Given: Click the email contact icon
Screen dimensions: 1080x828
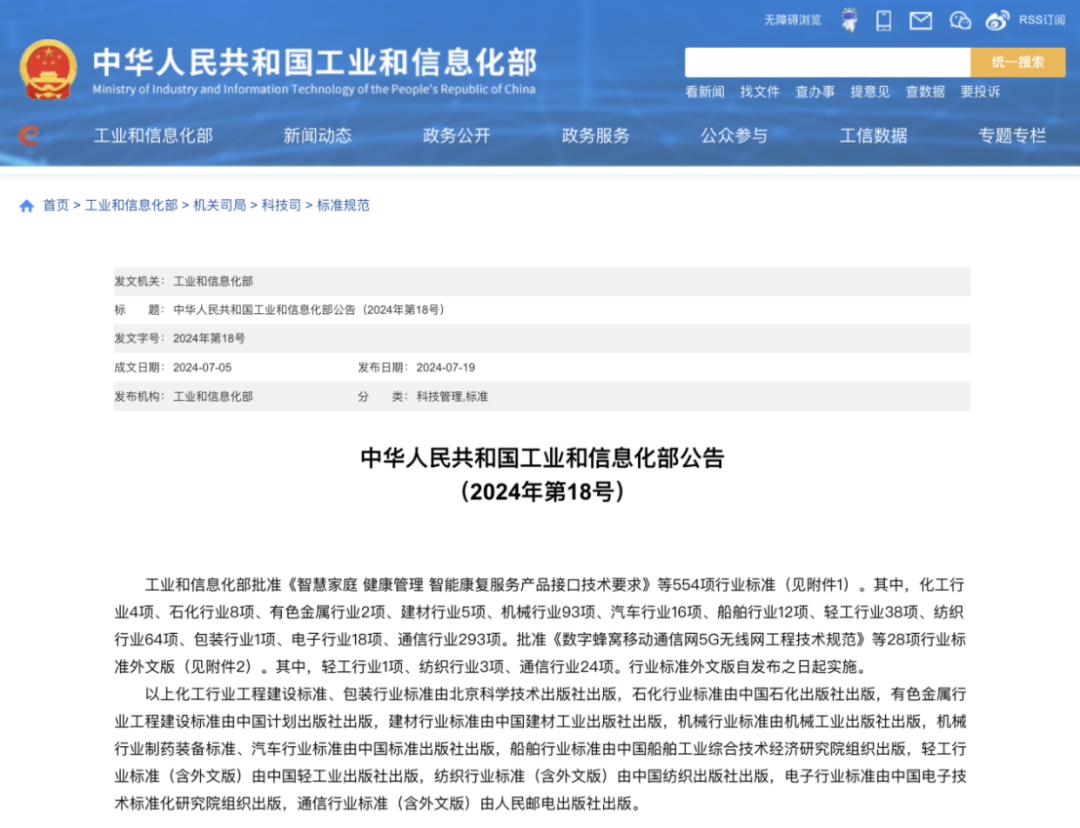Looking at the screenshot, I should click(x=920, y=19).
